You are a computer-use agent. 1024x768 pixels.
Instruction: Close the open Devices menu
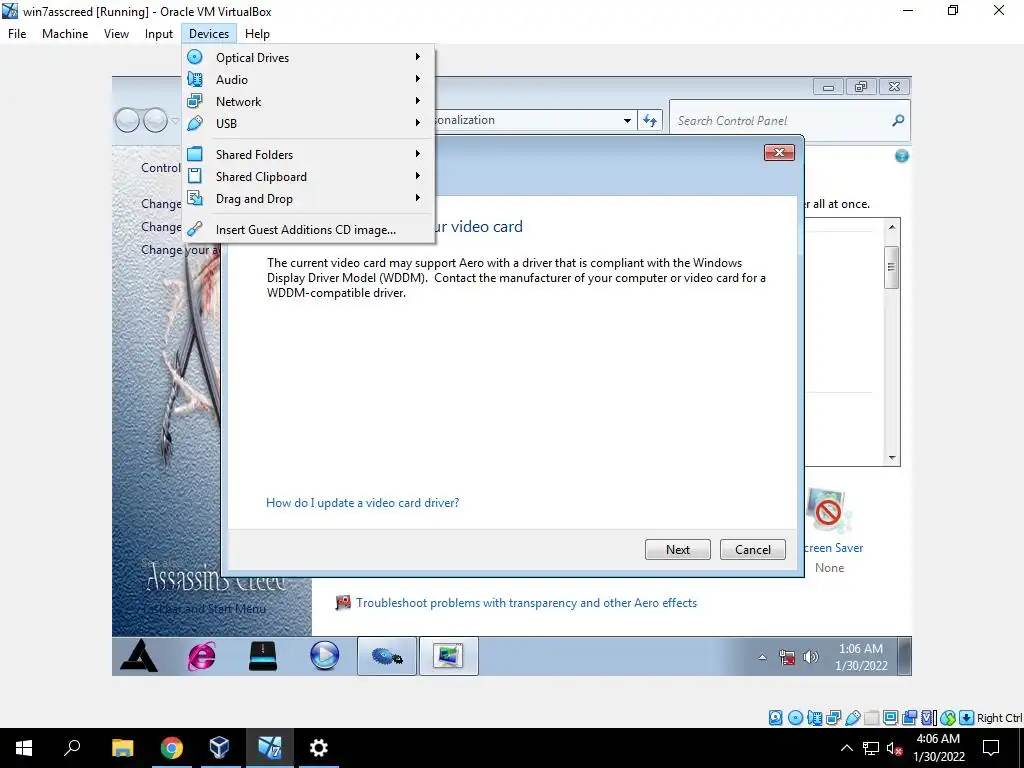point(209,34)
